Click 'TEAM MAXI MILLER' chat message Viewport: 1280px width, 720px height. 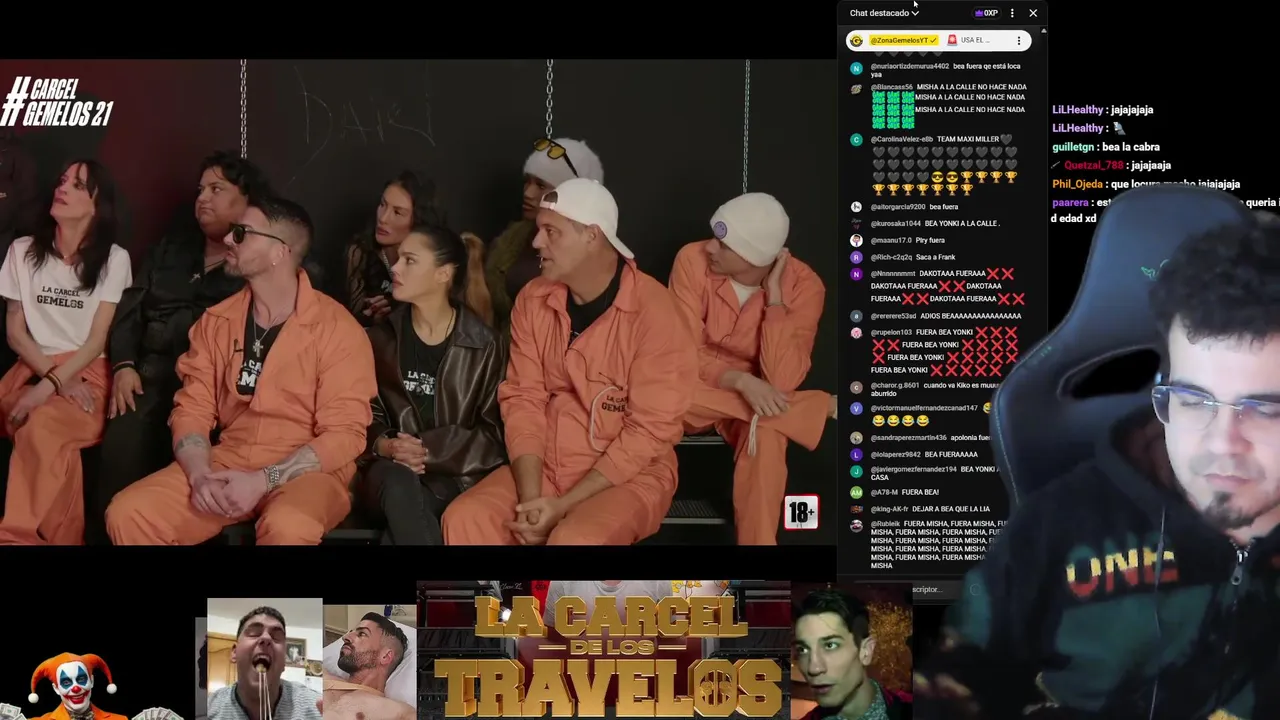(x=967, y=139)
